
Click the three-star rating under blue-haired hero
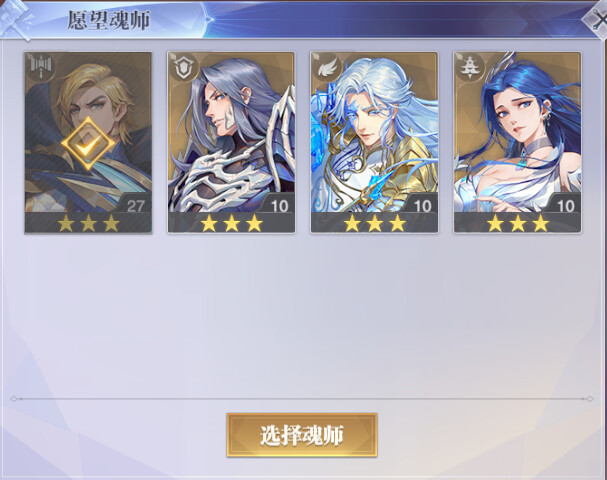(x=518, y=223)
